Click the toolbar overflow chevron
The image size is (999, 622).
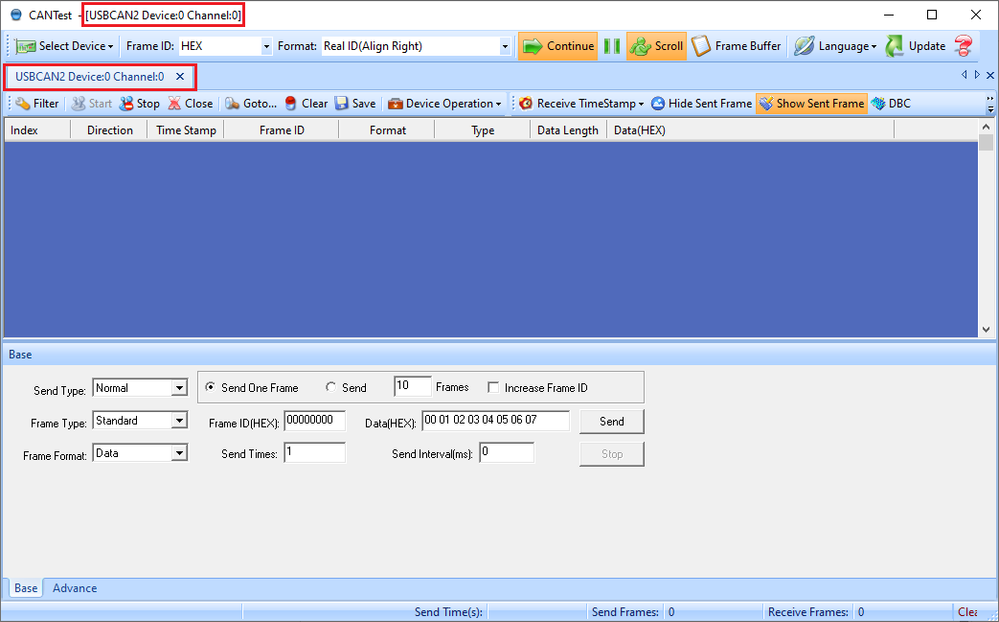[x=990, y=104]
